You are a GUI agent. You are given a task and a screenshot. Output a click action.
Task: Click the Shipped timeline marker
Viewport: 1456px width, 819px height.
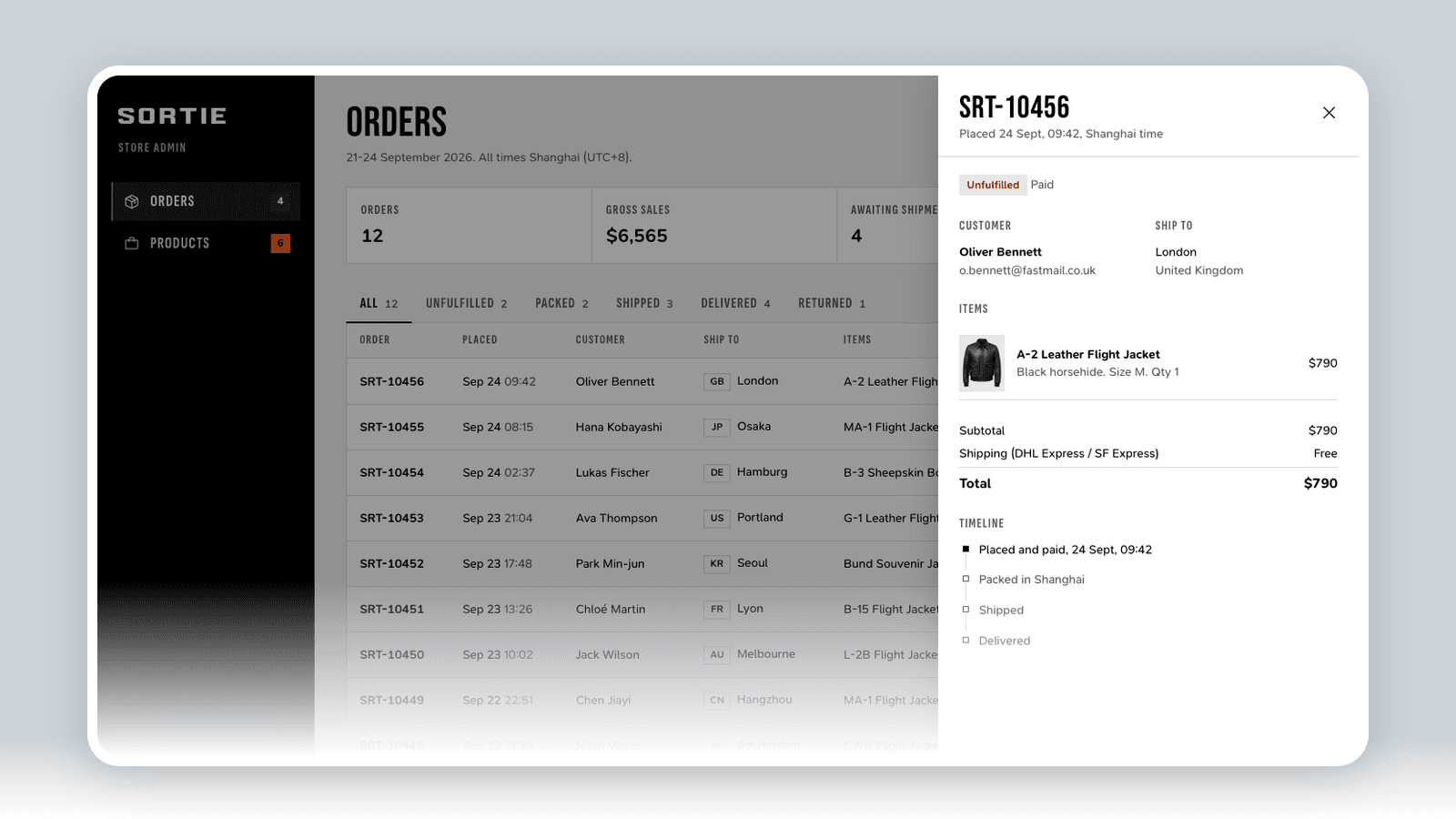(966, 610)
